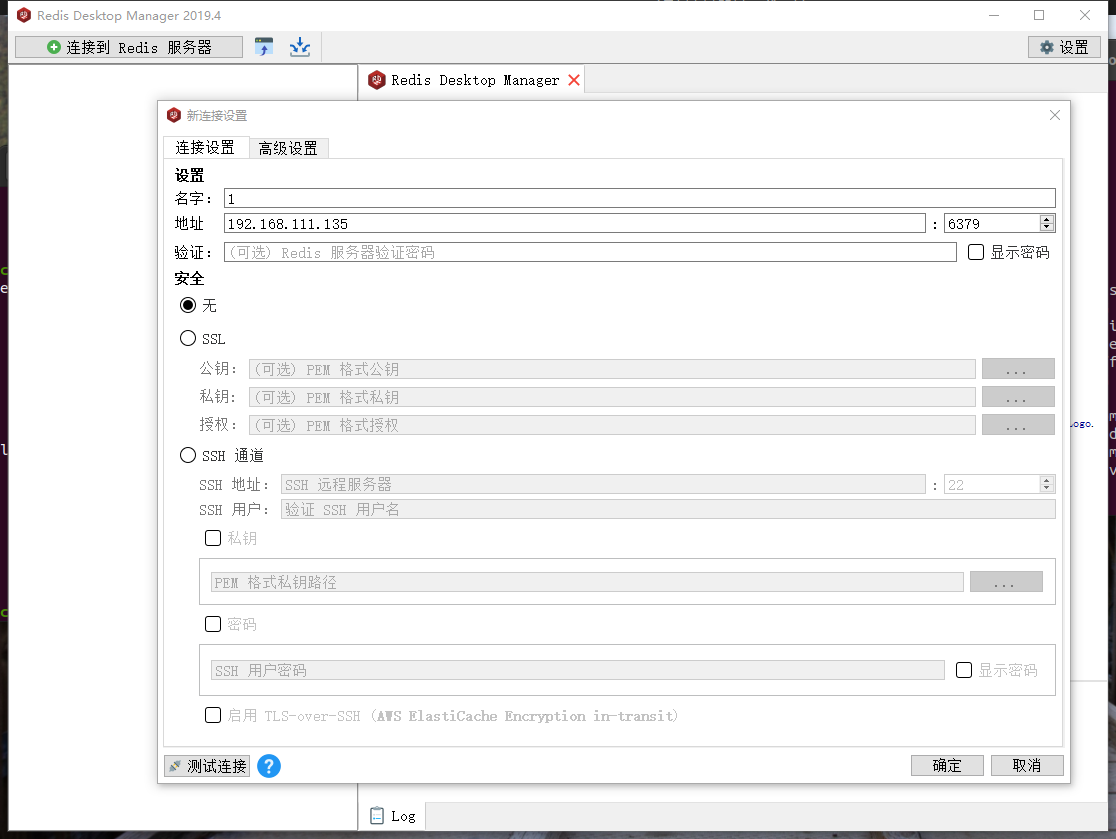Decrease the SSH port 22 with down arrow
This screenshot has width=1116, height=839.
(1046, 488)
